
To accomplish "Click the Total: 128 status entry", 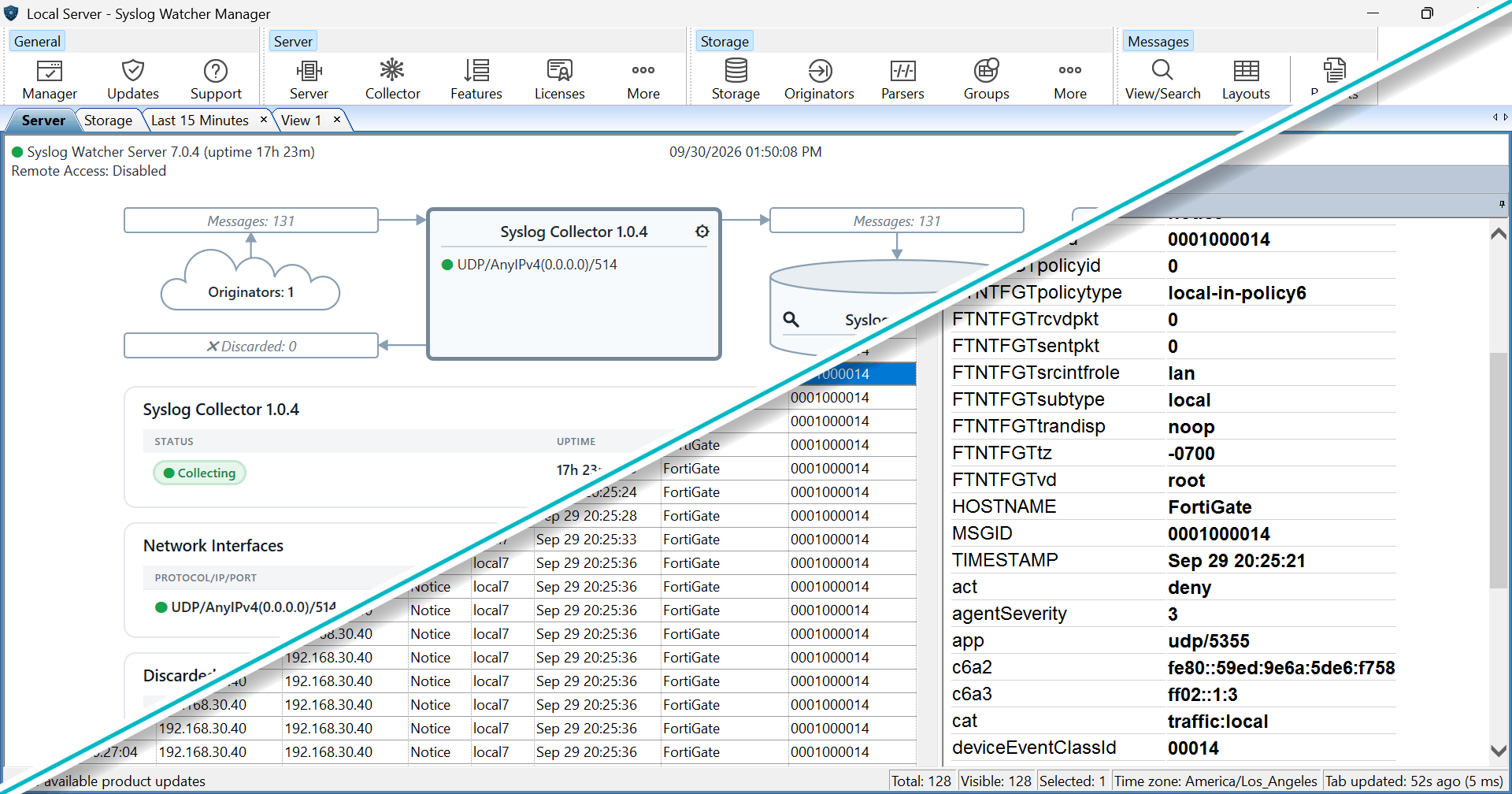I will (921, 781).
